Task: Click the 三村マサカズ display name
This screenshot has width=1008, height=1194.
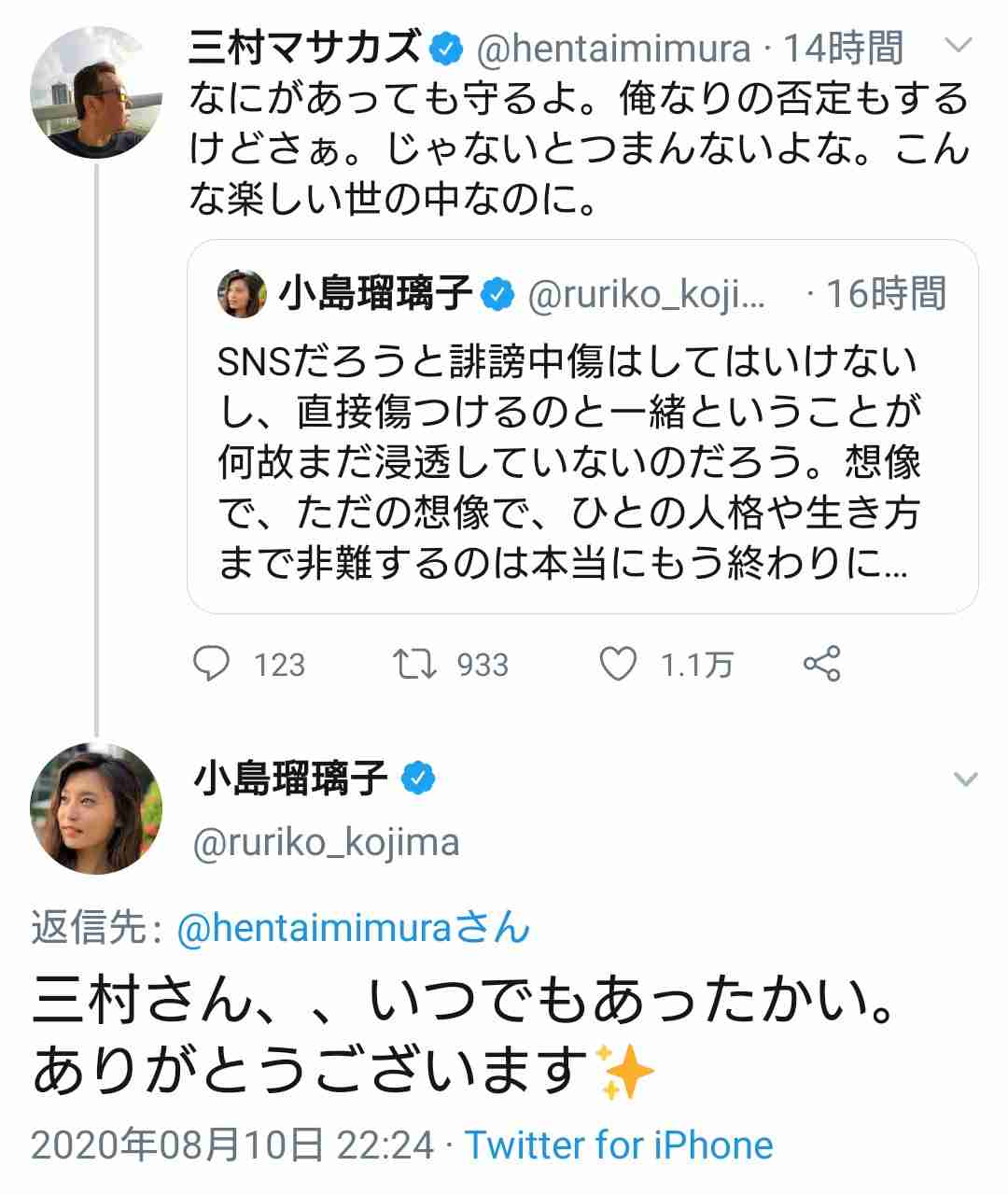Action: coord(305,47)
